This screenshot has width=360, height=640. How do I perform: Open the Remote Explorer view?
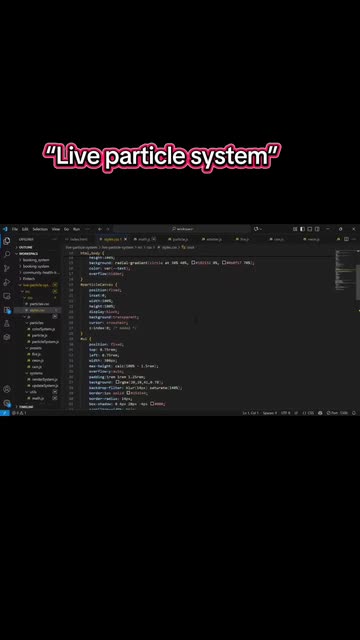(x=7, y=296)
